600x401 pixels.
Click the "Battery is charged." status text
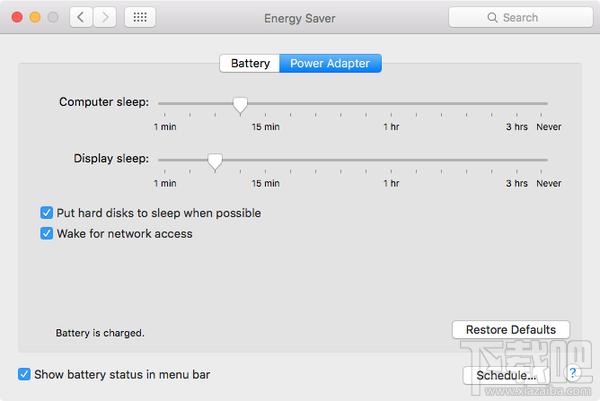(100, 333)
